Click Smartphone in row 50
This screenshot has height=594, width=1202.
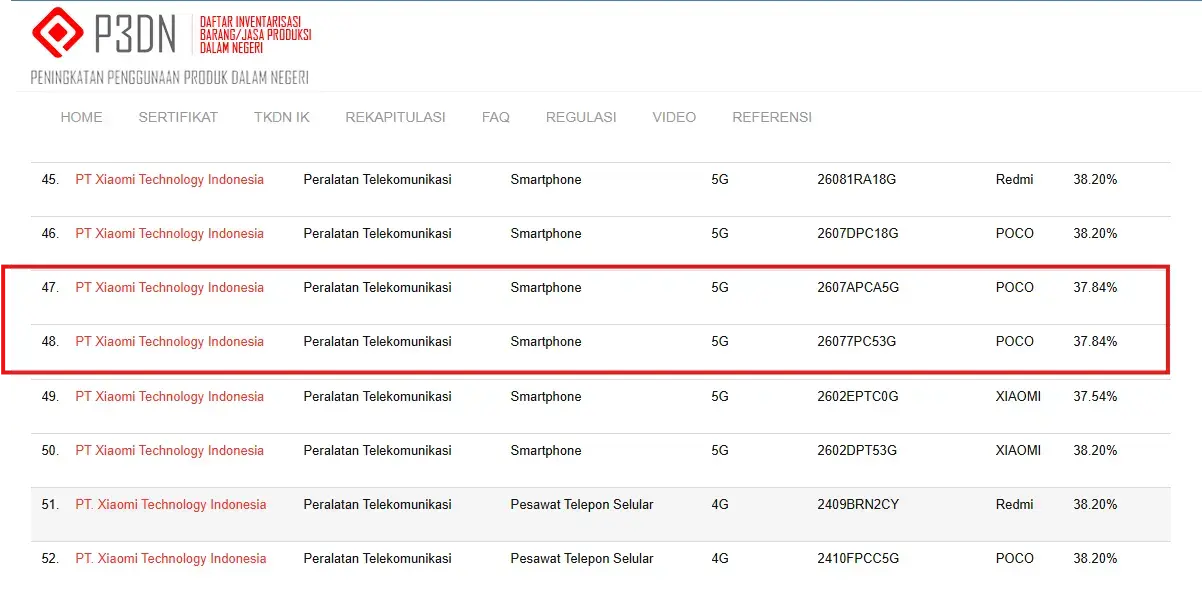click(x=546, y=451)
